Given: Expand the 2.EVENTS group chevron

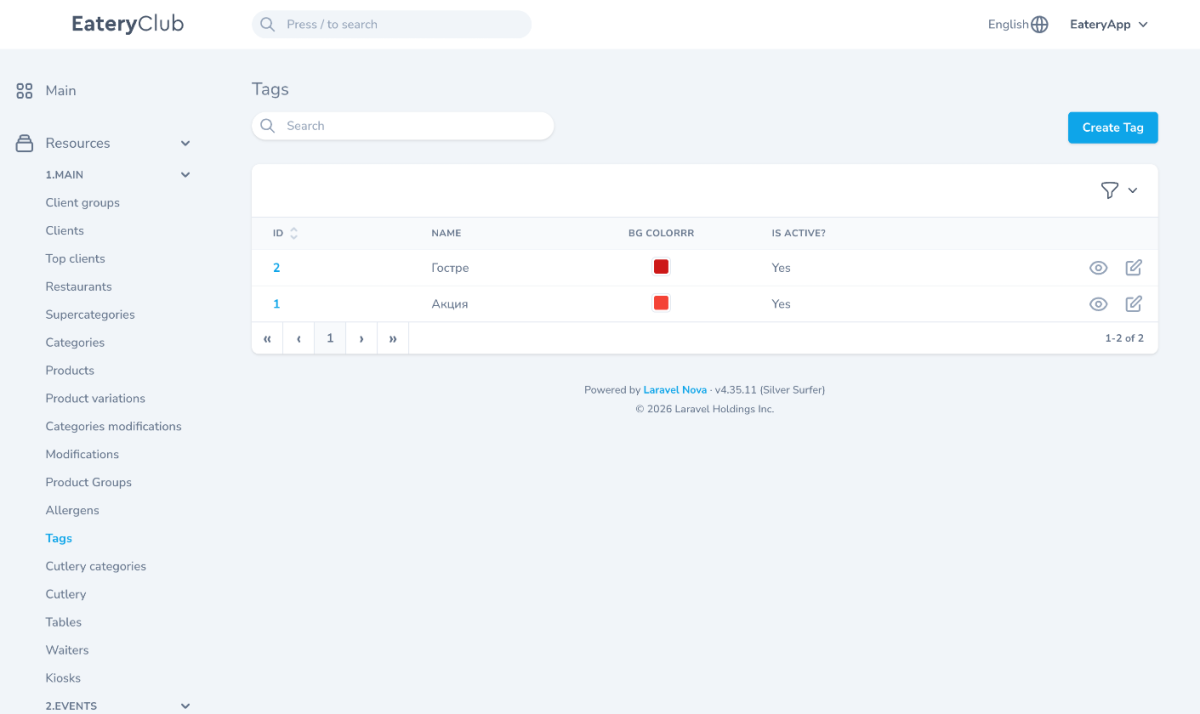Looking at the screenshot, I should click(x=185, y=706).
